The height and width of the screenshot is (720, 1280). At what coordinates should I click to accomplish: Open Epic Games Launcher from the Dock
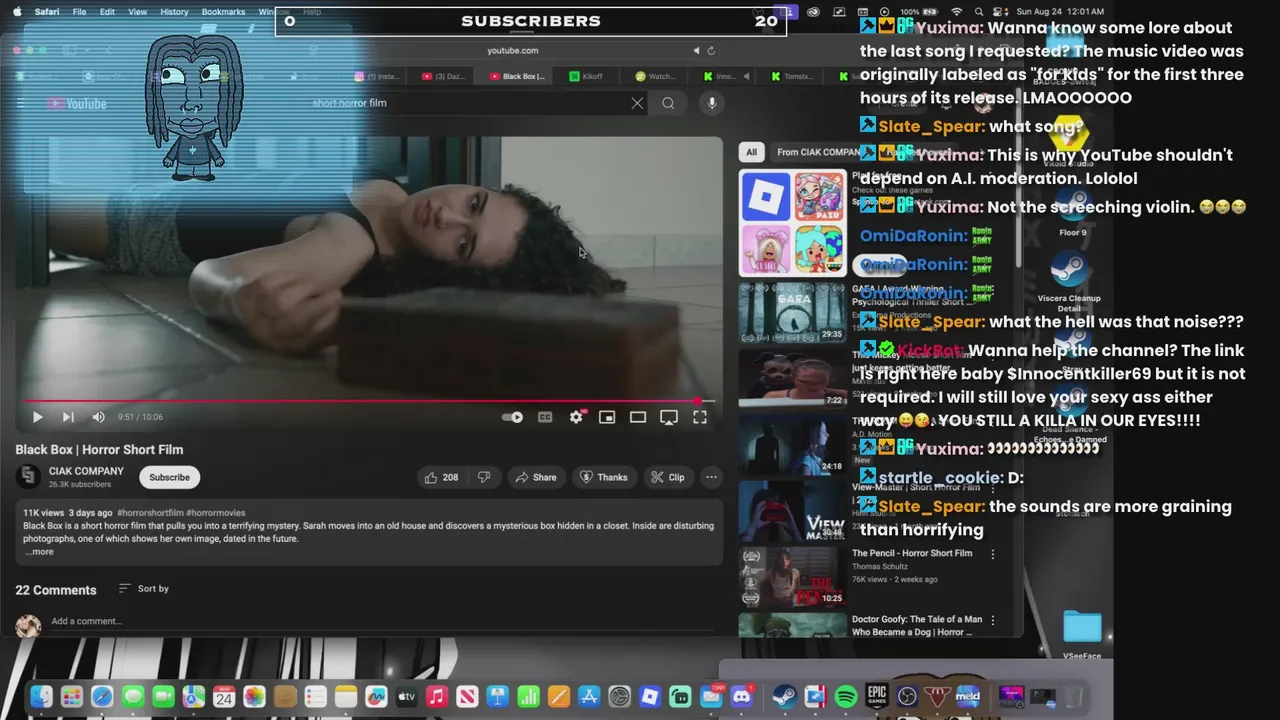[x=877, y=697]
